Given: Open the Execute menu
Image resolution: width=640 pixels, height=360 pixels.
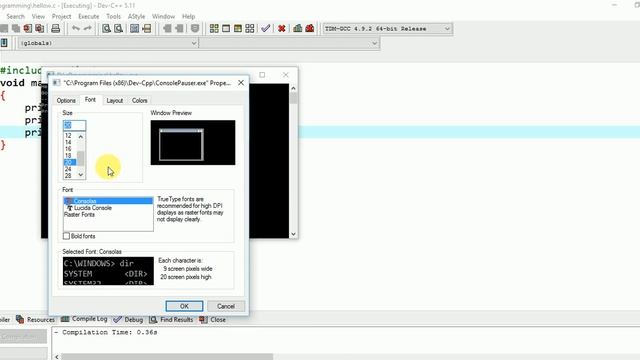Looking at the screenshot, I should (89, 16).
